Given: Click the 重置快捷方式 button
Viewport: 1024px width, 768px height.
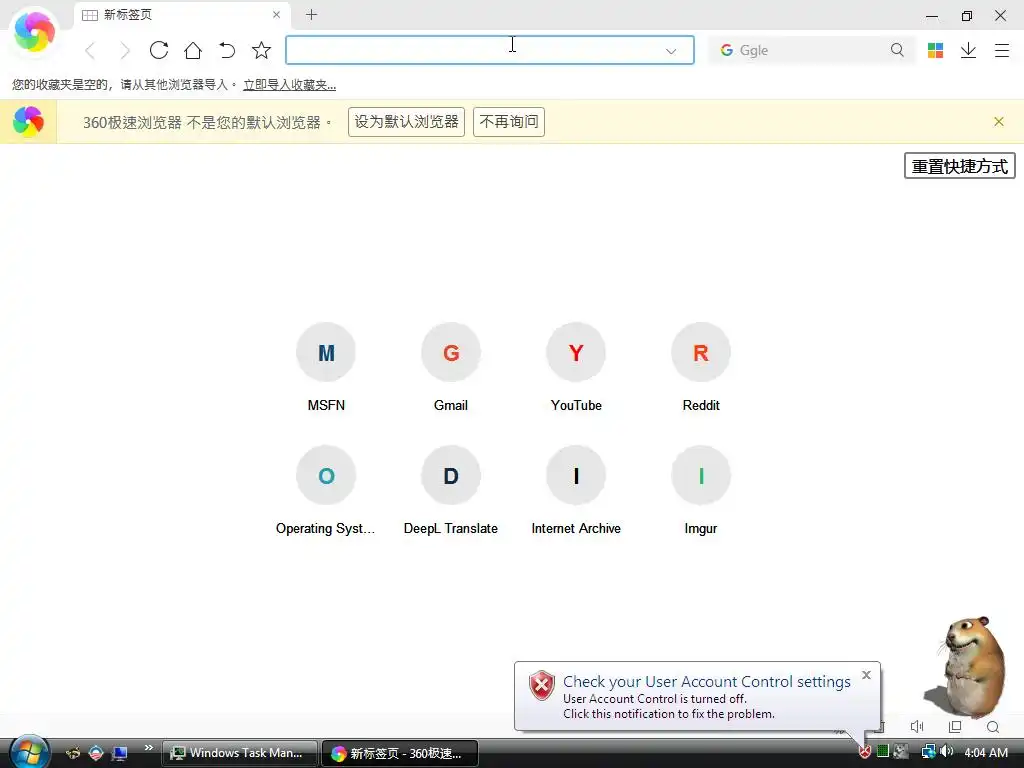Looking at the screenshot, I should [959, 166].
